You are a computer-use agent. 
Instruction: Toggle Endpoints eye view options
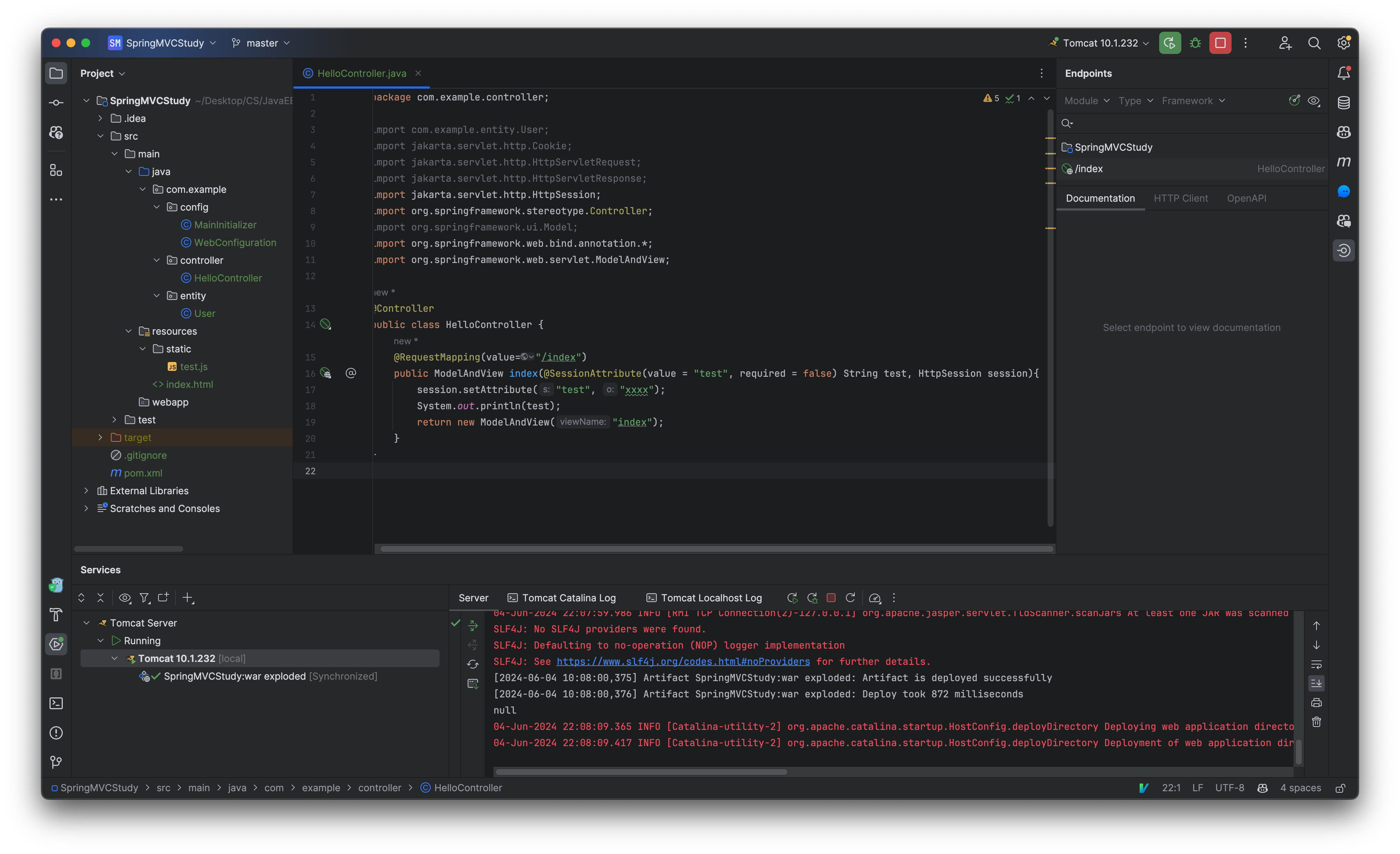(1314, 100)
